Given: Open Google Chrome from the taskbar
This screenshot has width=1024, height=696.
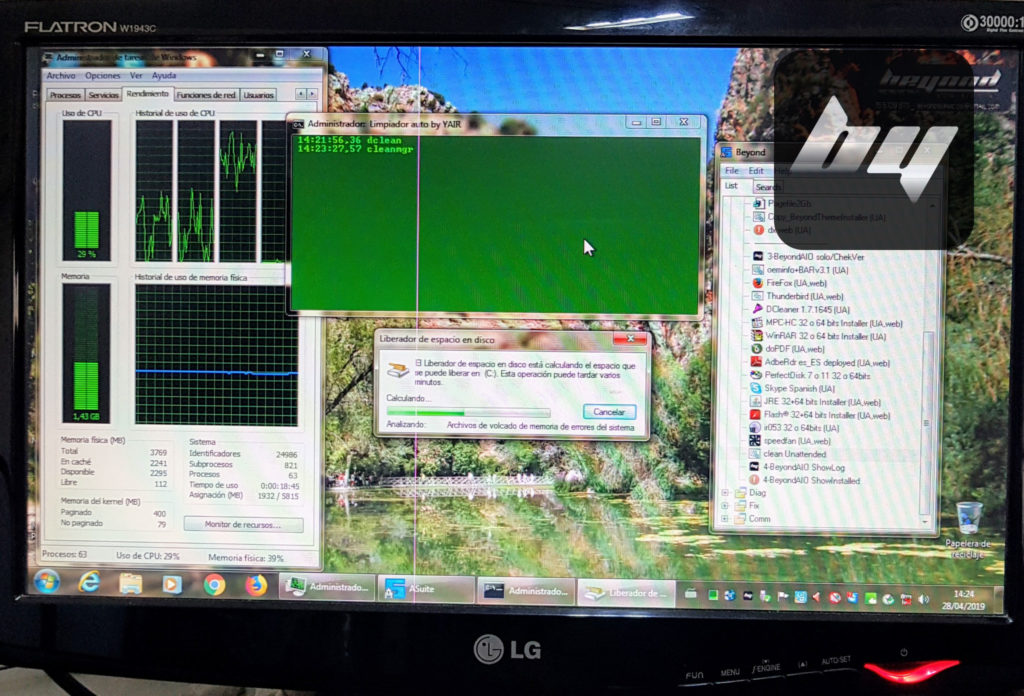Looking at the screenshot, I should coord(214,585).
